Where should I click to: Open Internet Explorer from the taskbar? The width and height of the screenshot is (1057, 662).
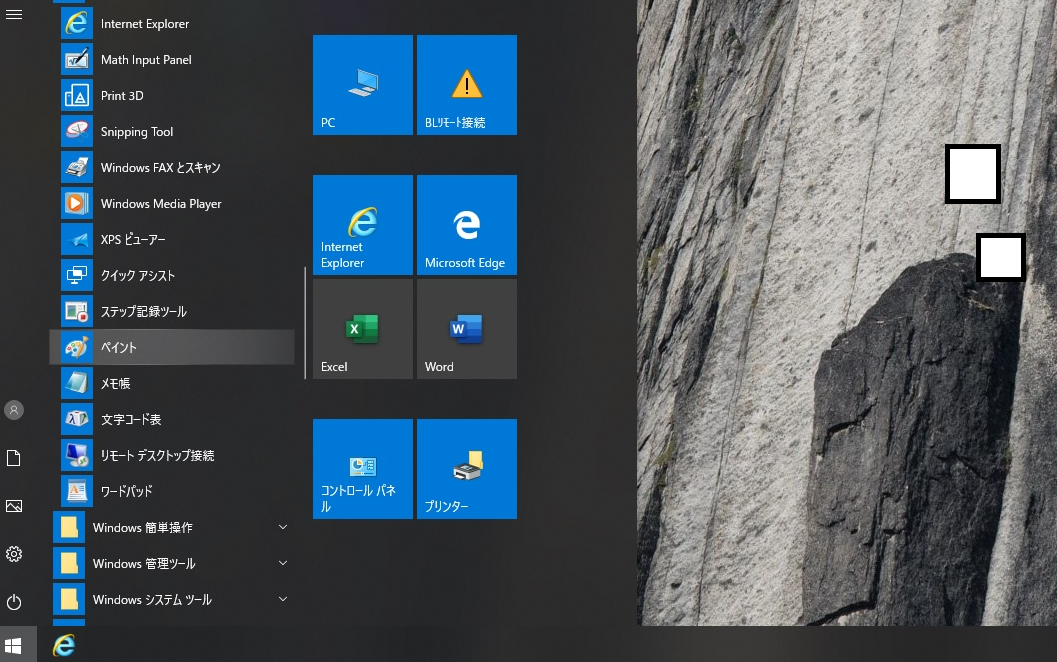(x=64, y=646)
